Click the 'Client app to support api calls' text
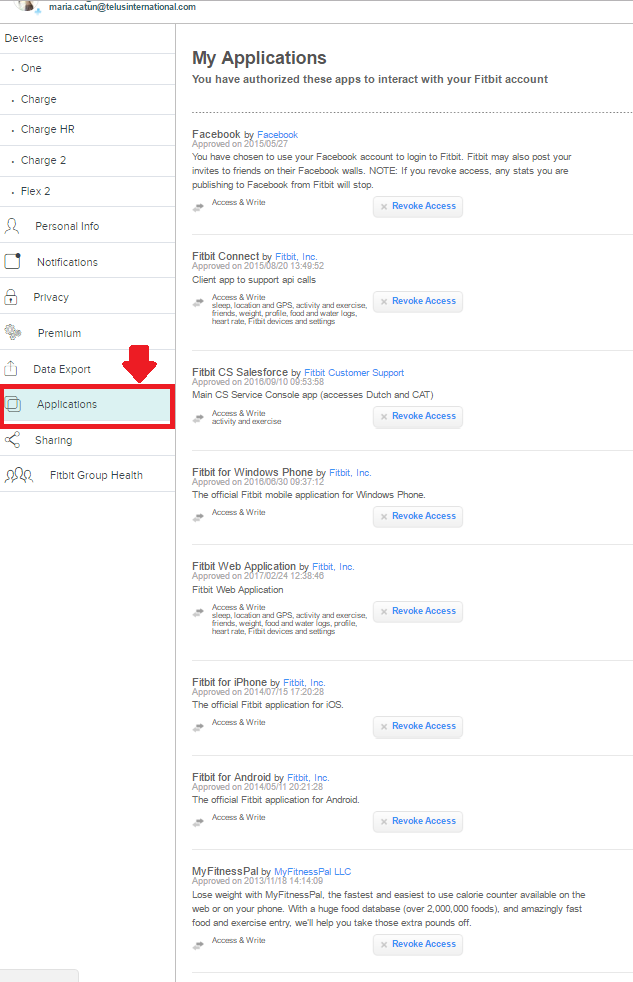 [254, 280]
